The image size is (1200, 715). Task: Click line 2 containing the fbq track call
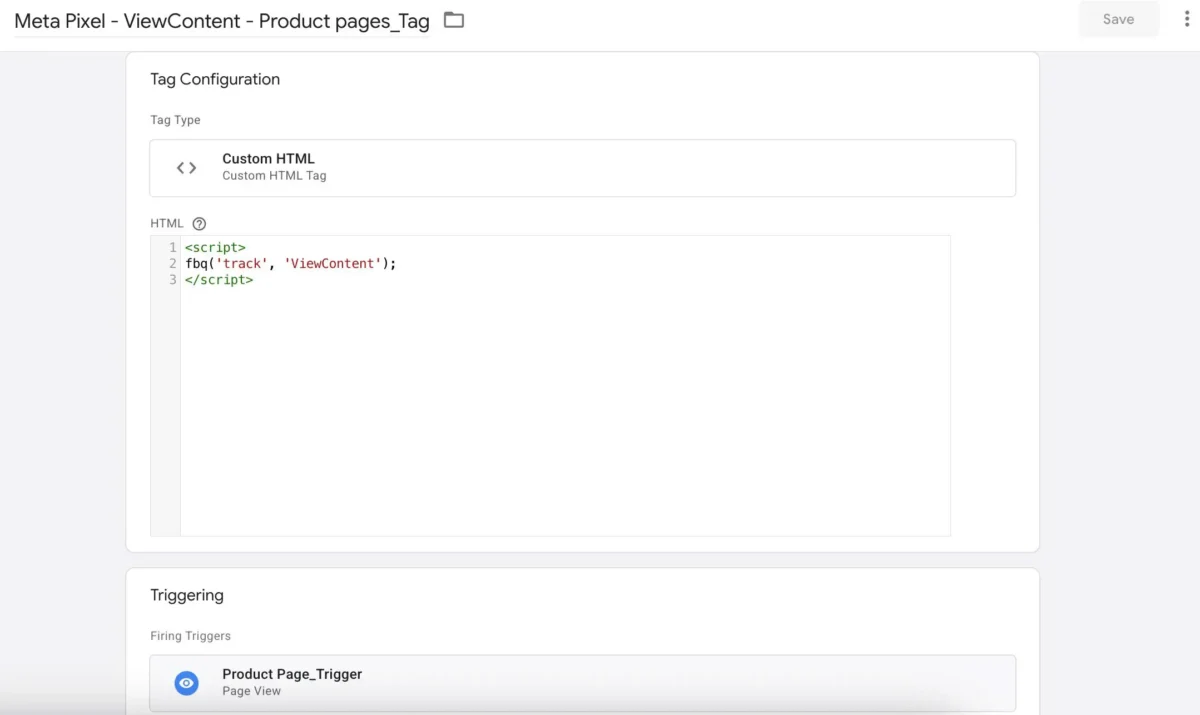(x=290, y=263)
